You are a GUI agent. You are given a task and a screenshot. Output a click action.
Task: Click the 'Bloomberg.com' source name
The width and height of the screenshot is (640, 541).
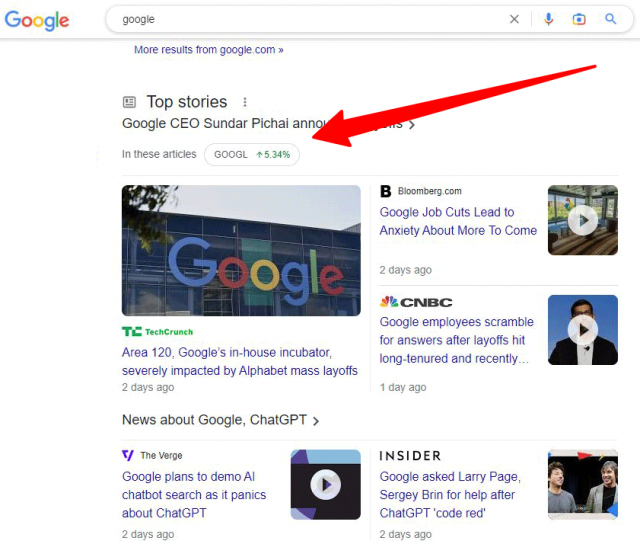coord(430,191)
